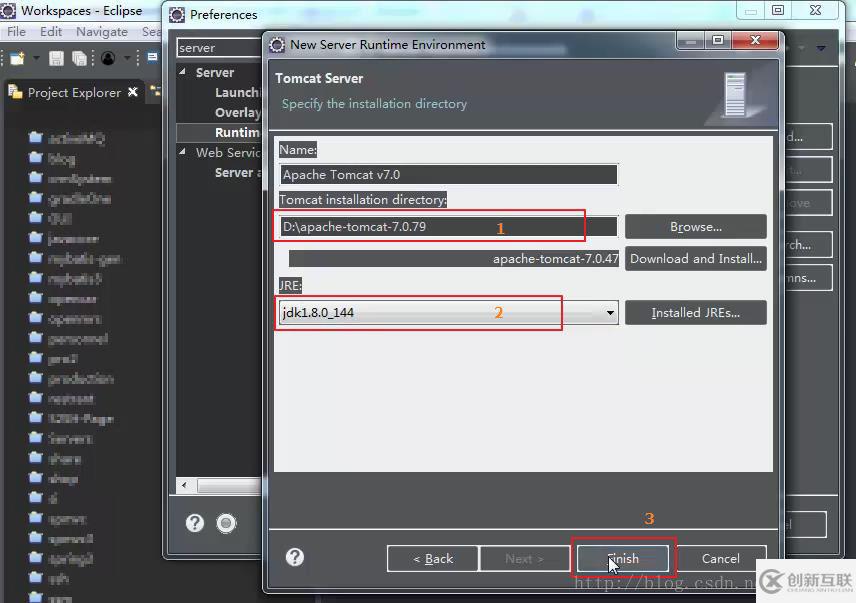Maximize the Preferences window
856x603 pixels.
coord(778,10)
